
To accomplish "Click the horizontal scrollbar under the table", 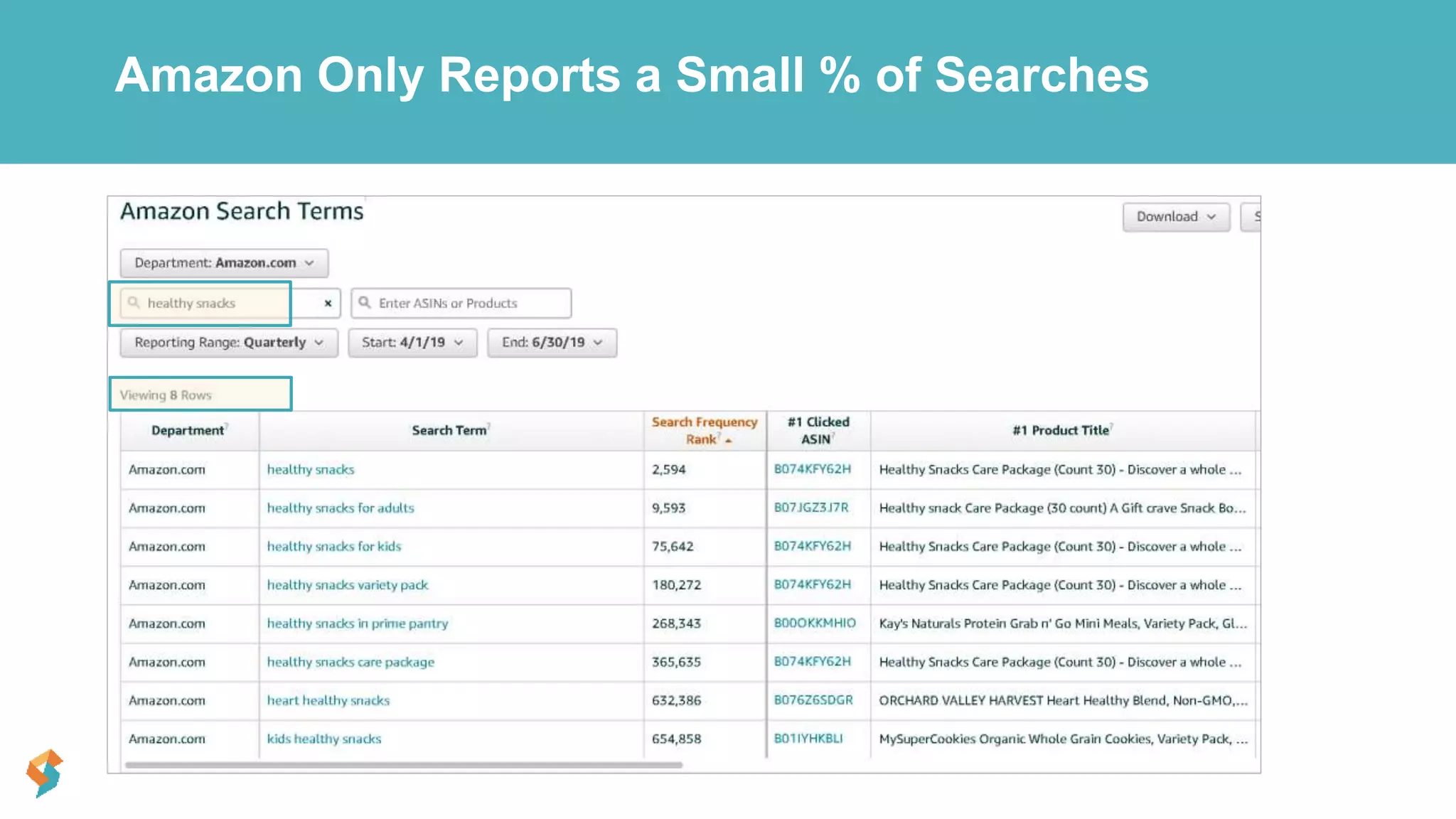I will pos(404,765).
